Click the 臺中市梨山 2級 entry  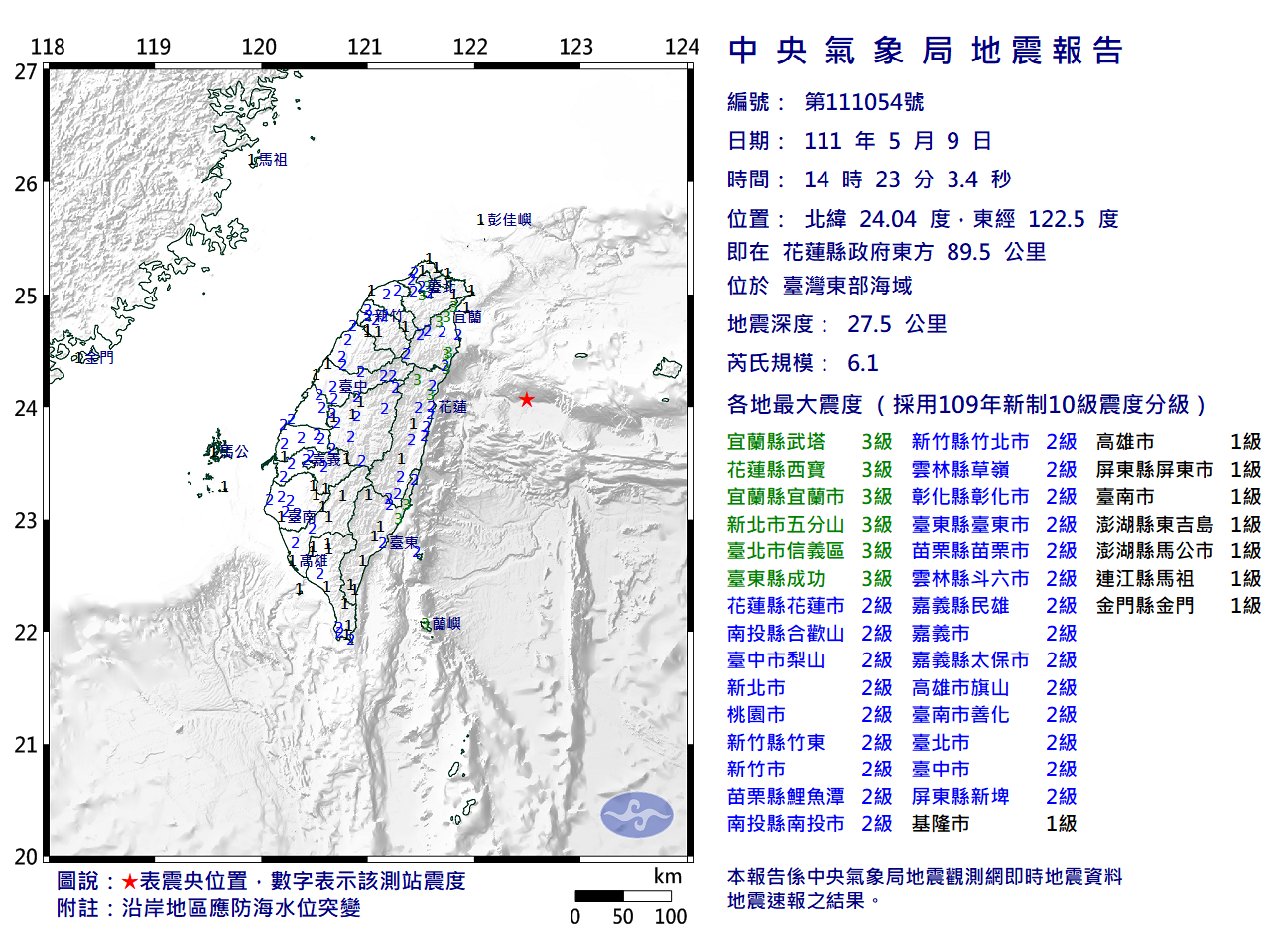810,660
